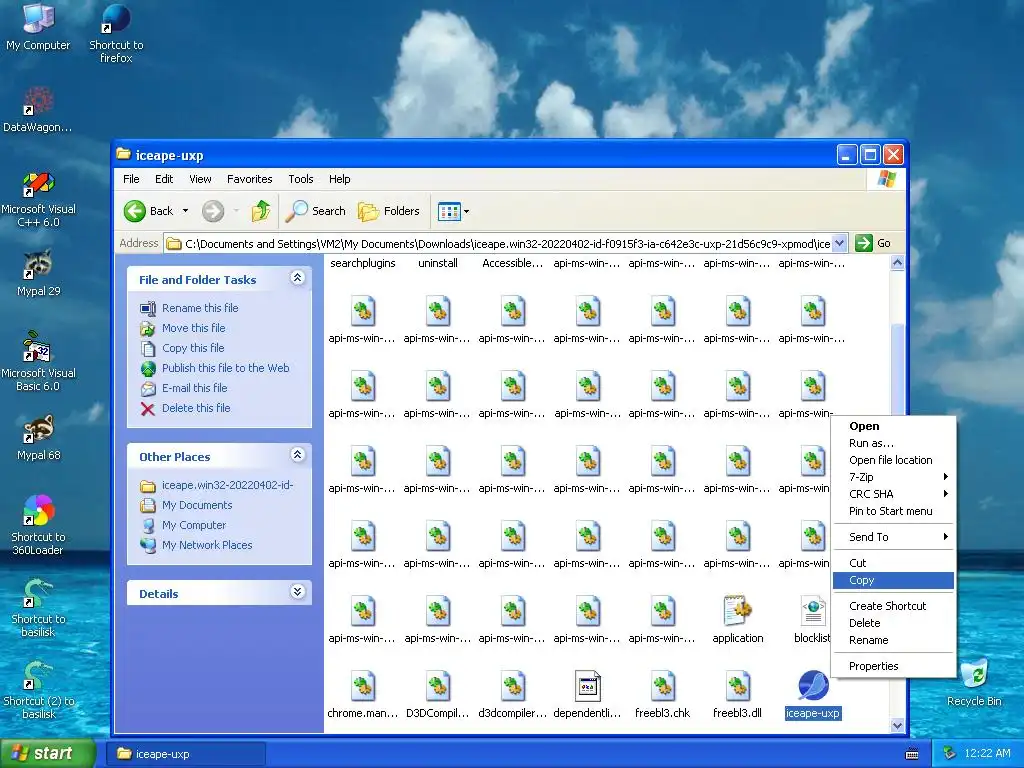The height and width of the screenshot is (768, 1024).
Task: Select Microsoft Visual C++ 6.0 desktop icon
Action: (x=39, y=199)
